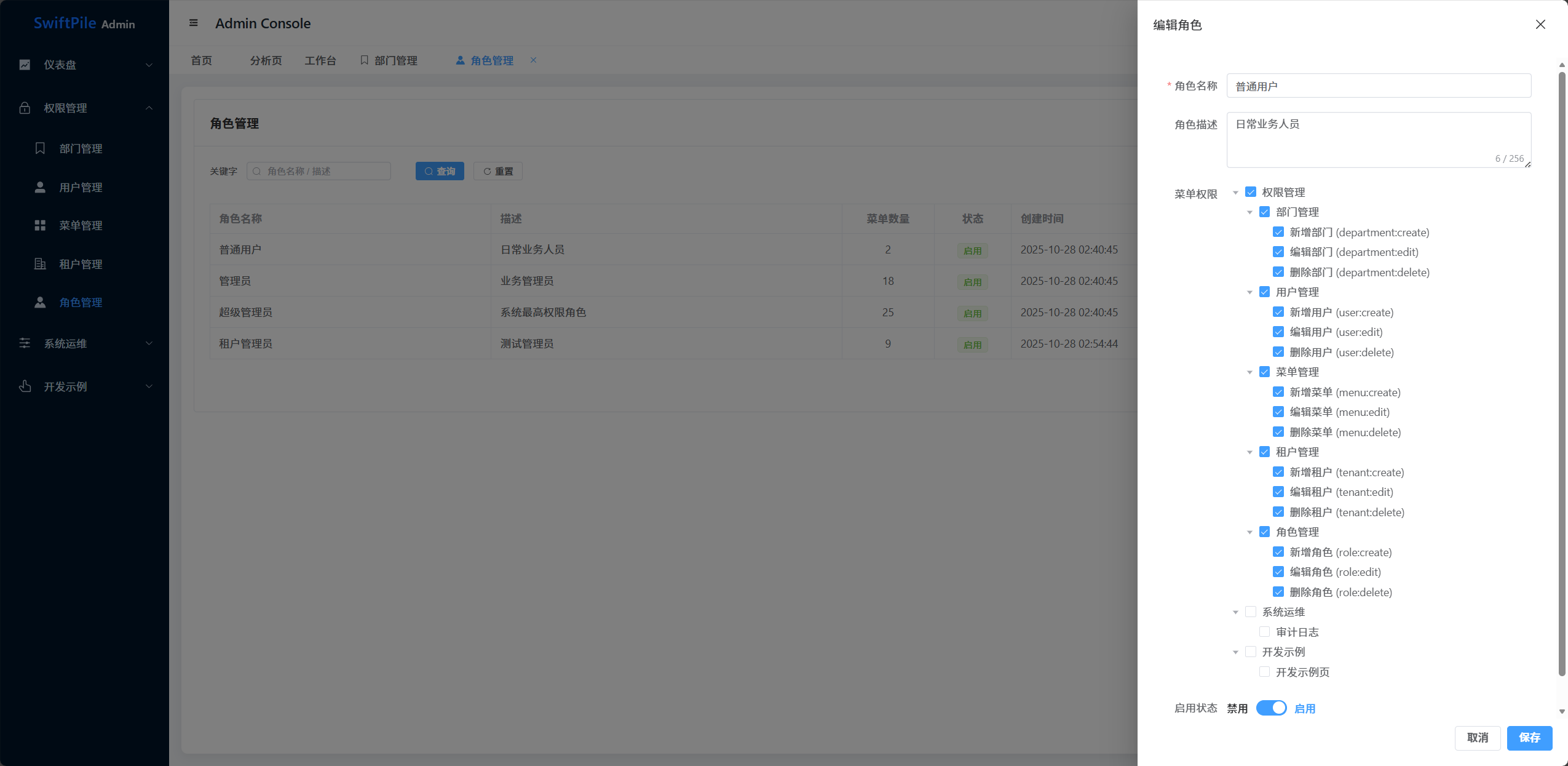Toggle the 启用状态 switch

(x=1271, y=708)
